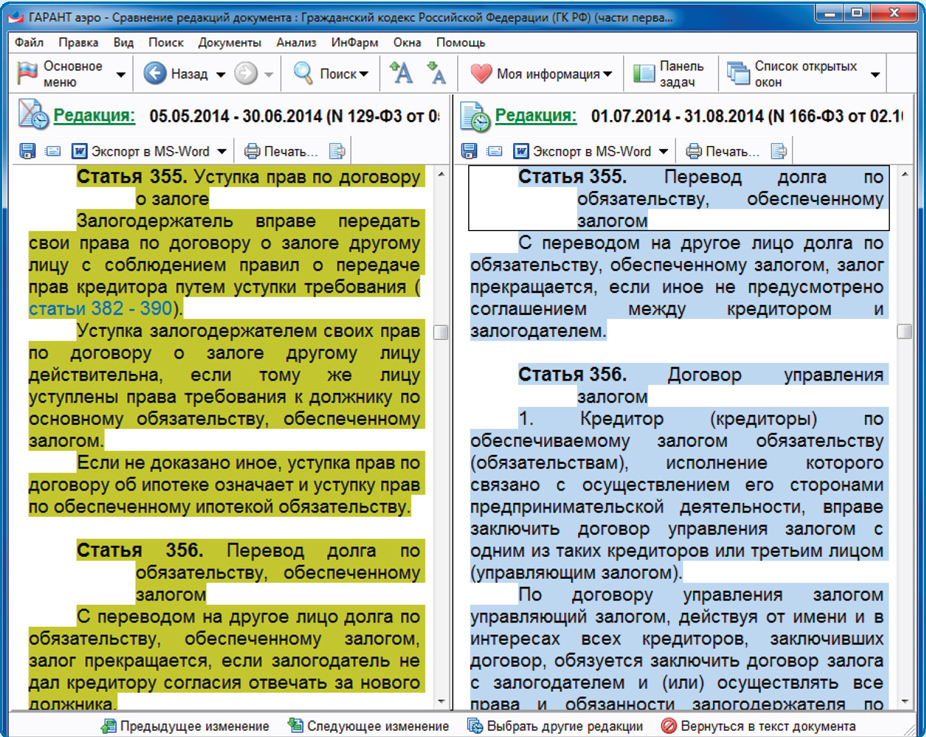Click the print preview icon in left pane

(x=337, y=152)
